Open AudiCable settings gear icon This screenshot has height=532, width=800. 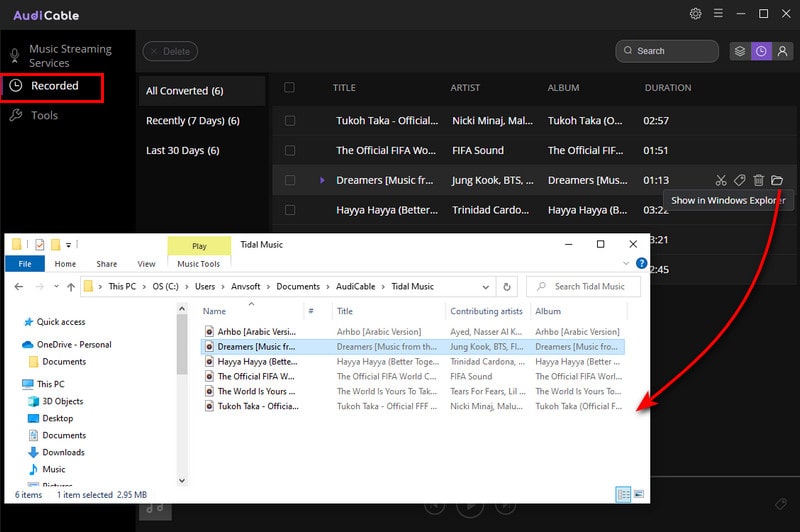pos(696,14)
